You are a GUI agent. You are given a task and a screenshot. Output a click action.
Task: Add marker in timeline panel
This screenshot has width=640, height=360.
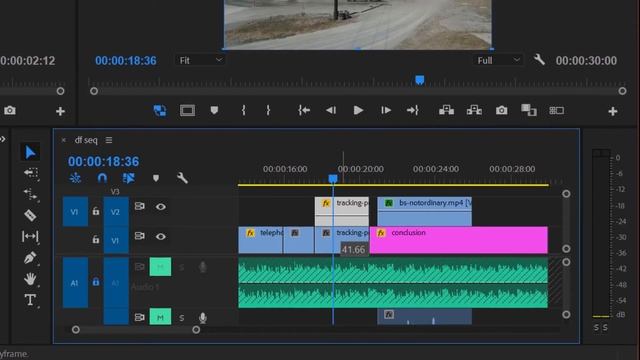(x=156, y=178)
